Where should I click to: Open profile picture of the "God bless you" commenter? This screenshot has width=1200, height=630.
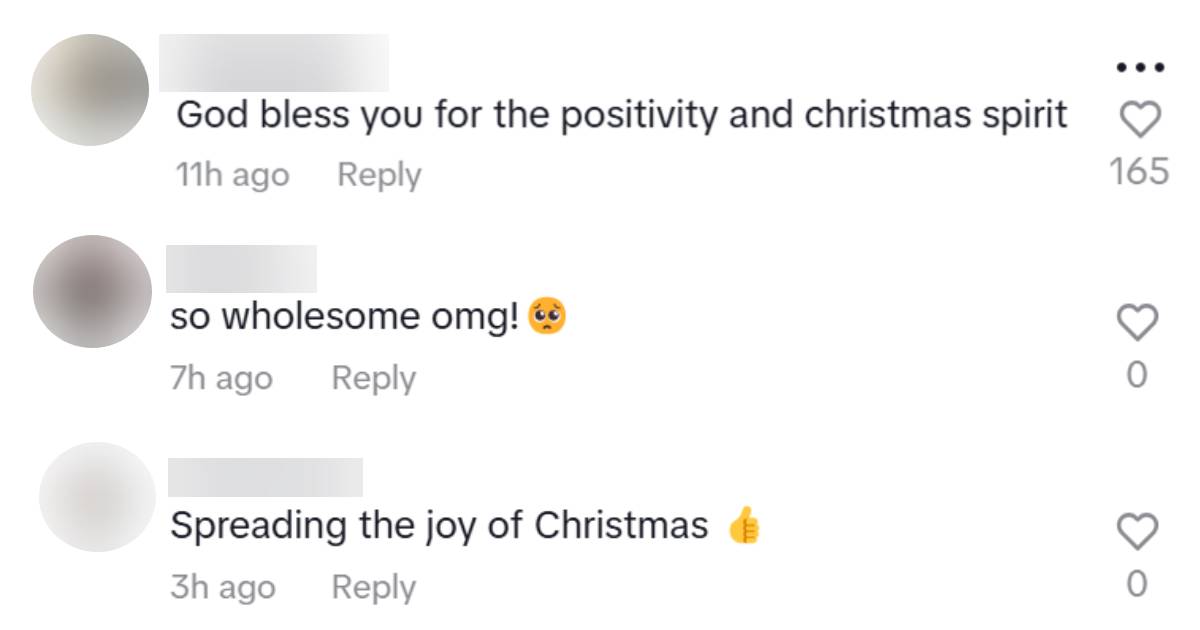(x=90, y=90)
